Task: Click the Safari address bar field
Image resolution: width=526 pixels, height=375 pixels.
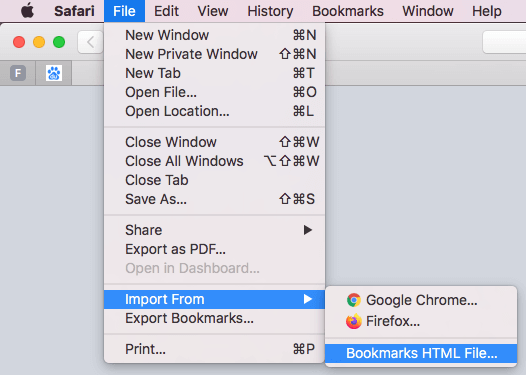Action: 504,42
